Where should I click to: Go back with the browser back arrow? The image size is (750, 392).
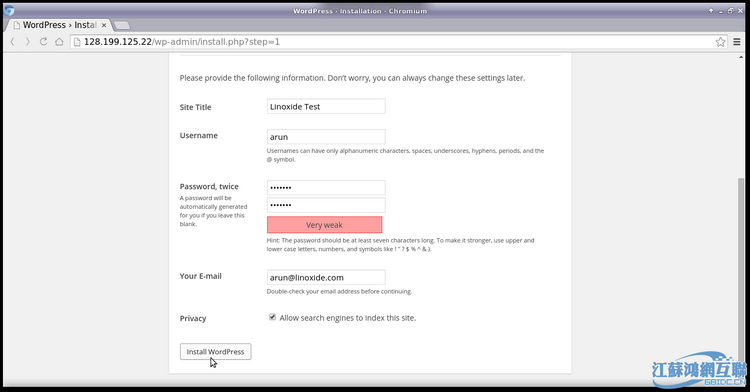13,42
